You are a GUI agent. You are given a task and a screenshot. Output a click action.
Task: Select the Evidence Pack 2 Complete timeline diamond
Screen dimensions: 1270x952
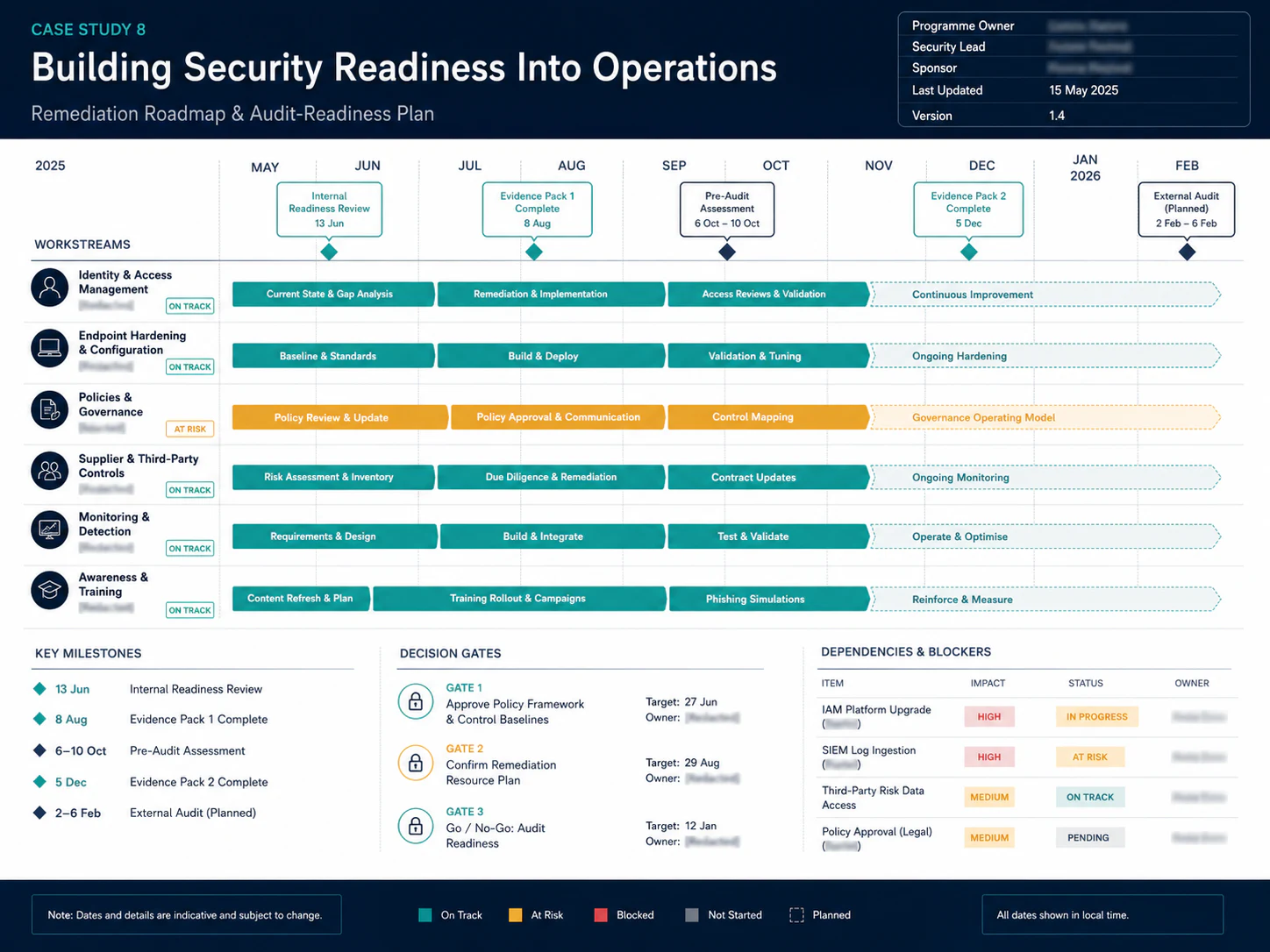tap(969, 252)
